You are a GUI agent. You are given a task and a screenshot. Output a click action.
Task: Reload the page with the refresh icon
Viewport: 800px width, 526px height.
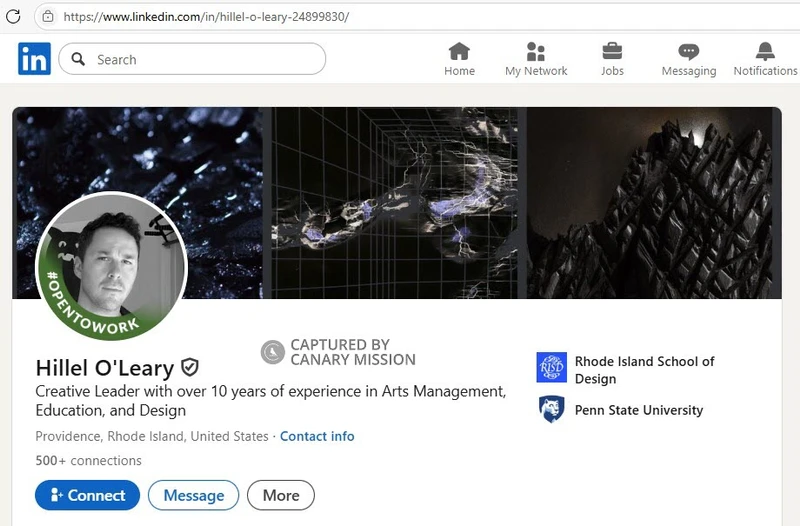(13, 16)
